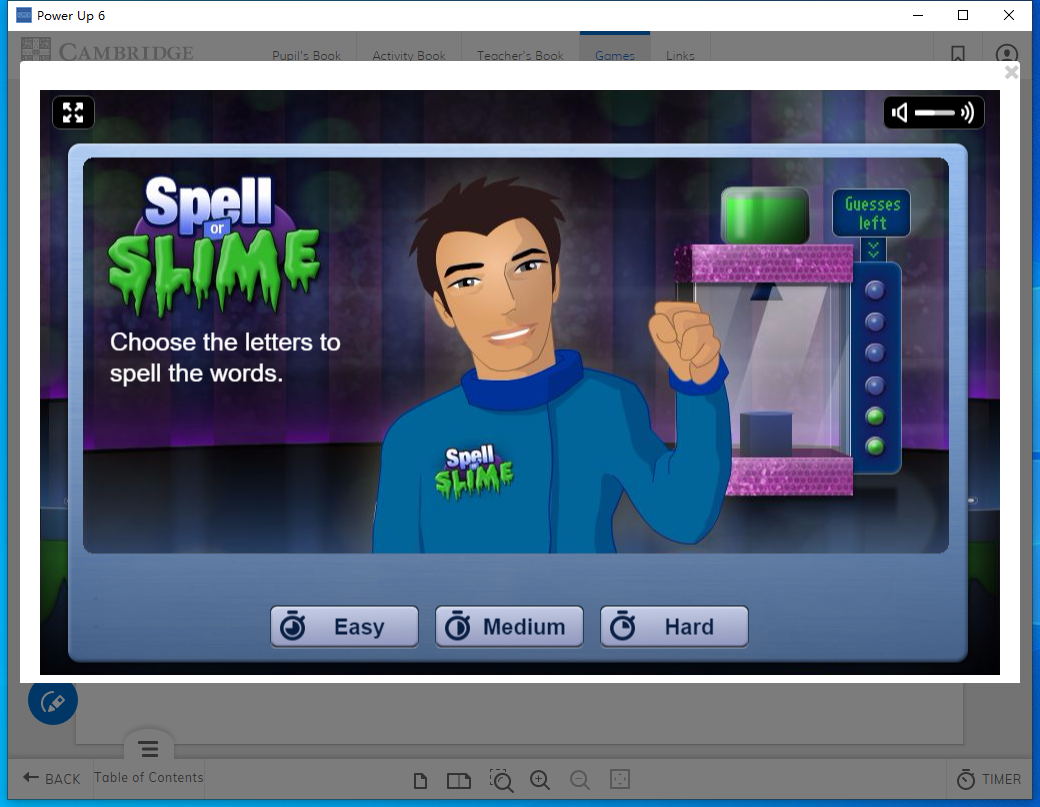1040x807 pixels.
Task: Select the Hard difficulty button
Action: click(x=674, y=627)
